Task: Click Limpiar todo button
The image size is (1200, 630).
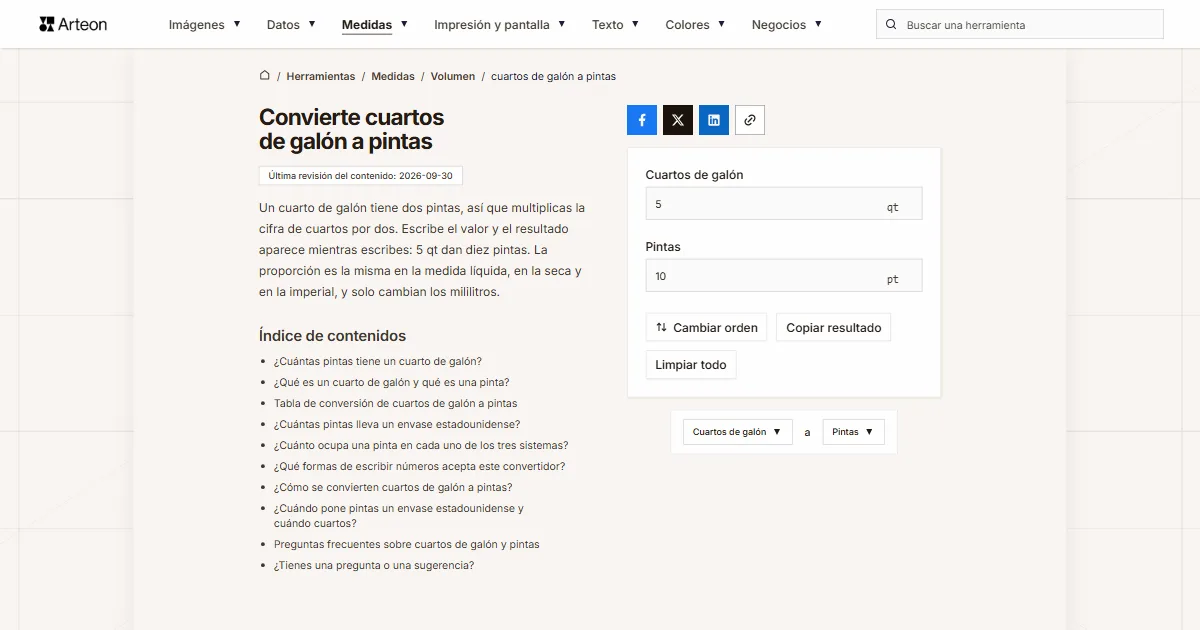Action: (x=691, y=365)
